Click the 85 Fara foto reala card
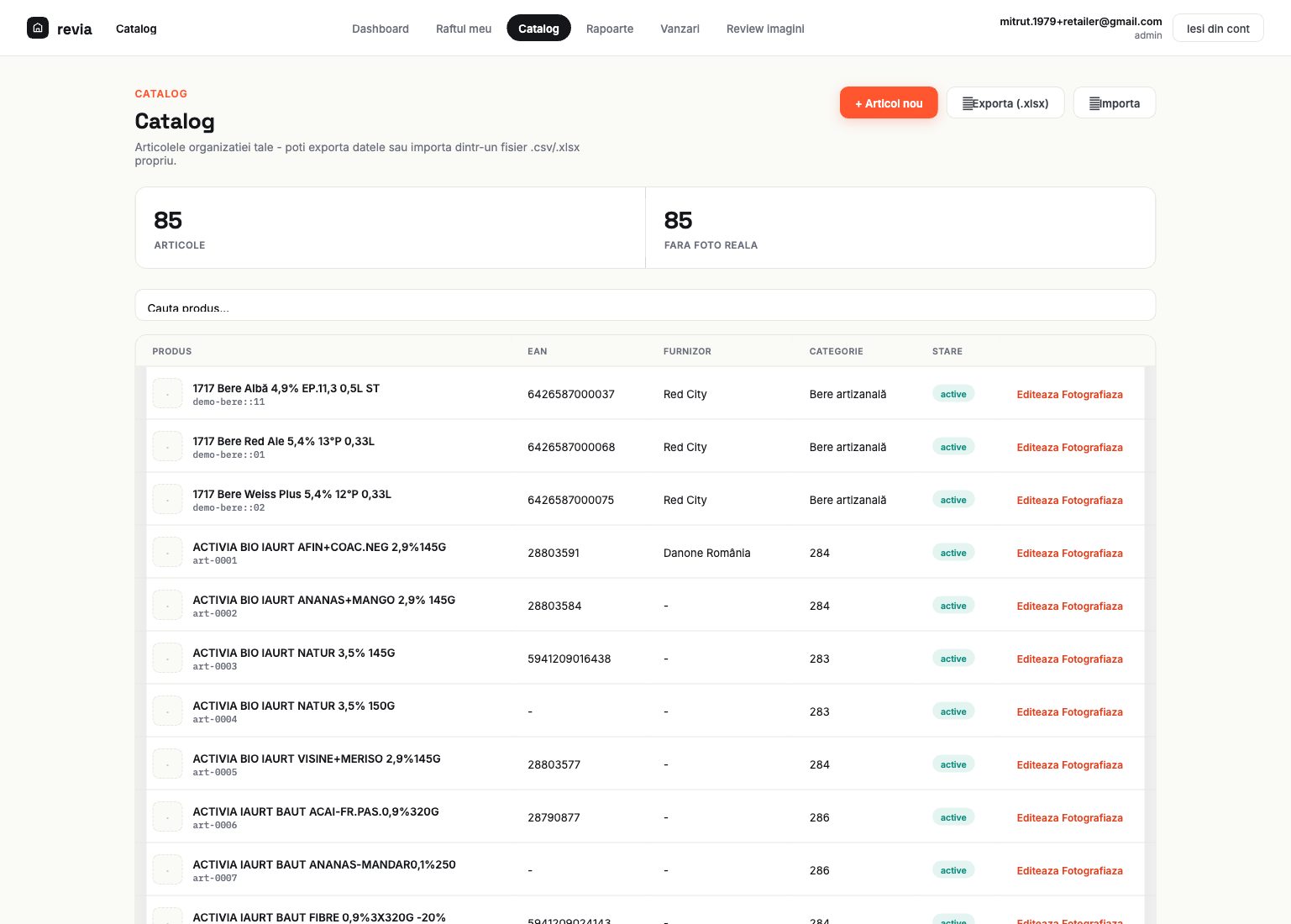The height and width of the screenshot is (924, 1291). (900, 228)
